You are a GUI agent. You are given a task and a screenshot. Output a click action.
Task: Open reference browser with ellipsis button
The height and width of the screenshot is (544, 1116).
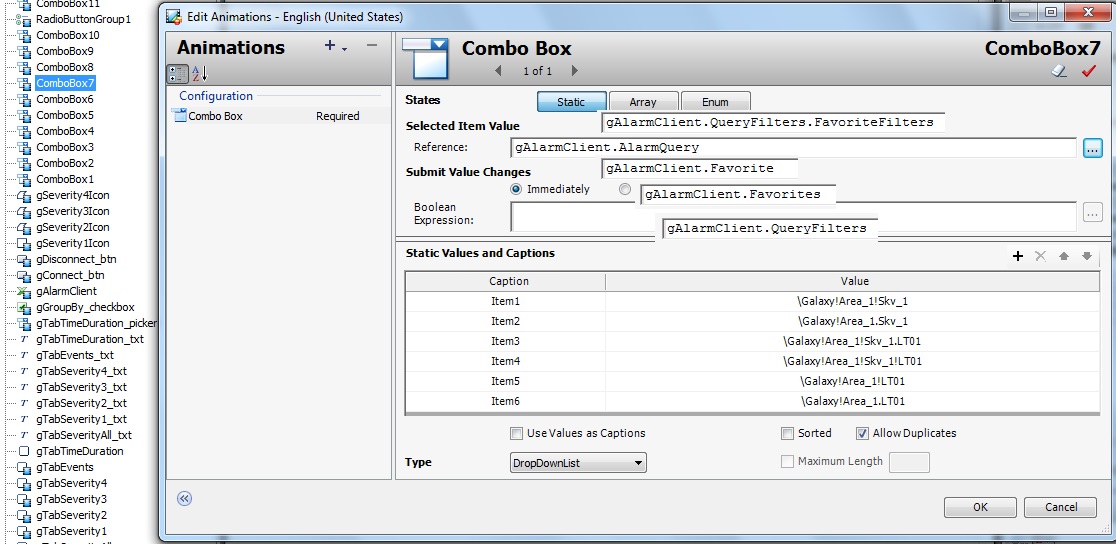[1092, 148]
